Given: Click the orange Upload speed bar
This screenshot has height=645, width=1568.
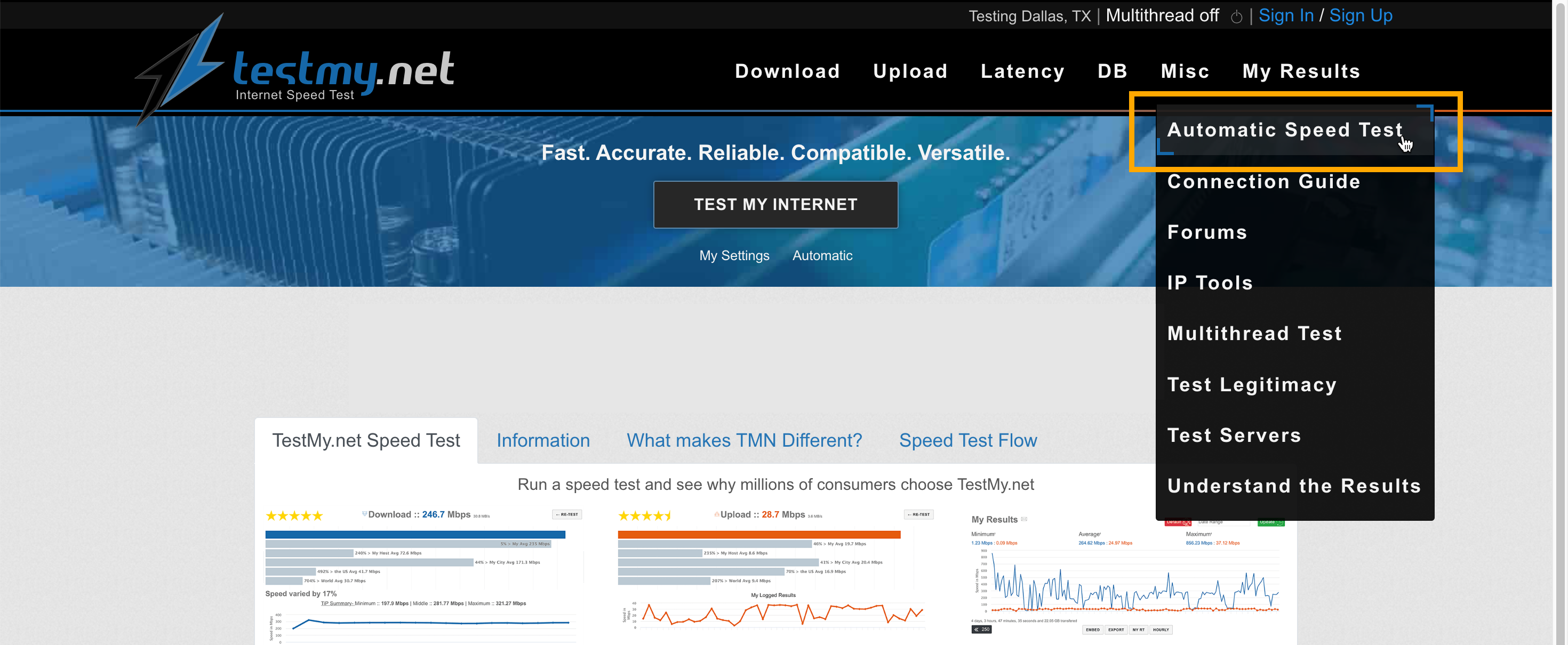Looking at the screenshot, I should (759, 535).
